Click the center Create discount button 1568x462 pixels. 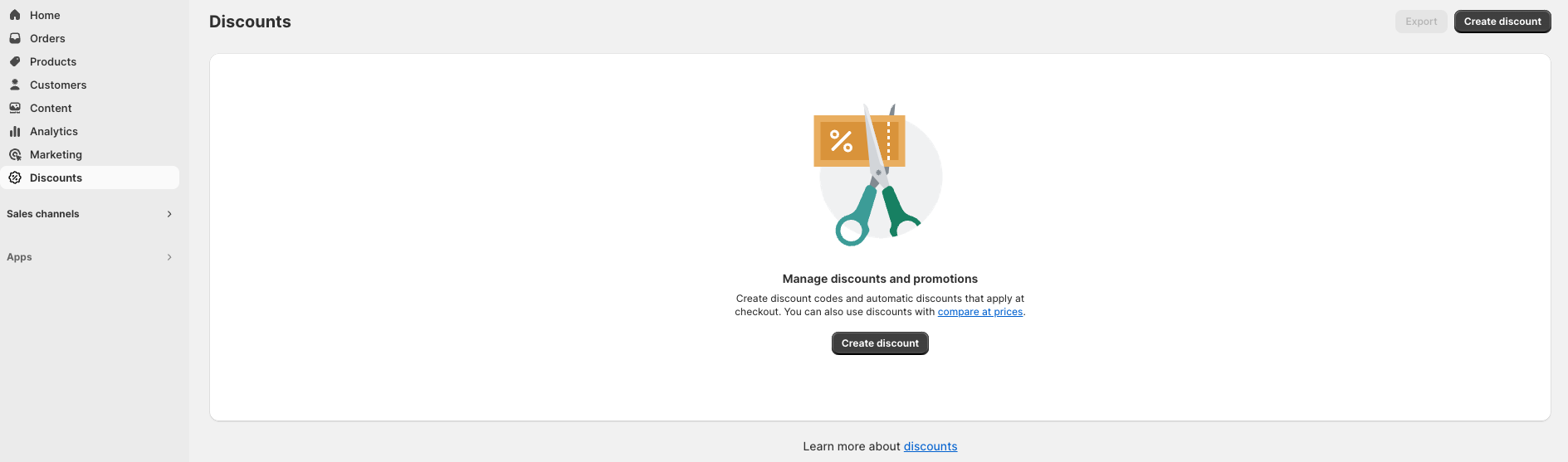(x=880, y=343)
